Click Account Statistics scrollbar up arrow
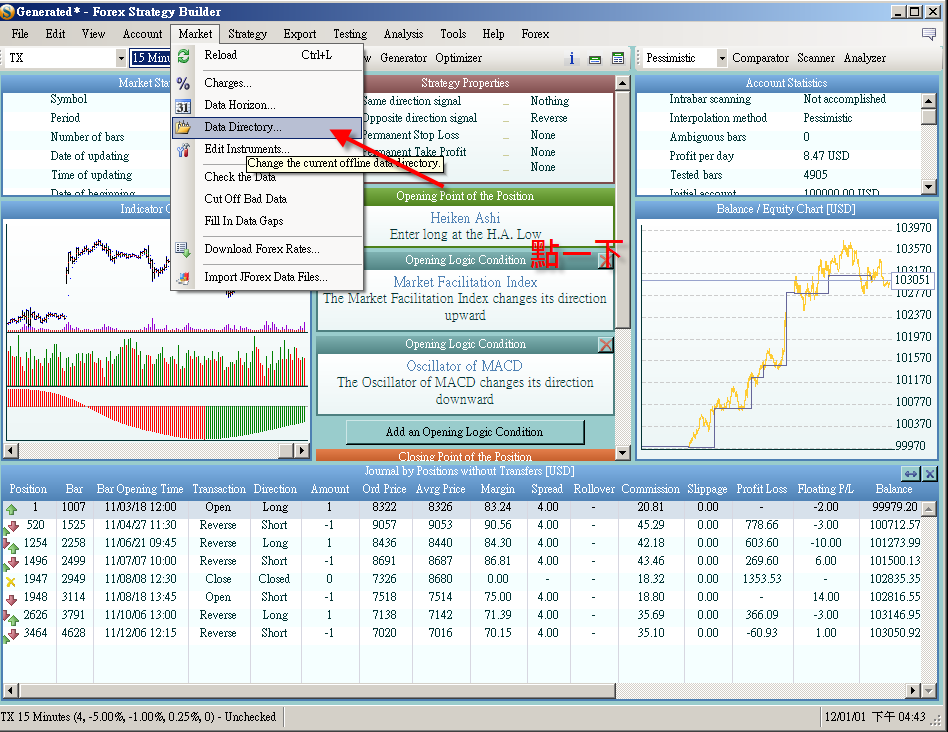Viewport: 948px width, 732px height. click(x=929, y=100)
